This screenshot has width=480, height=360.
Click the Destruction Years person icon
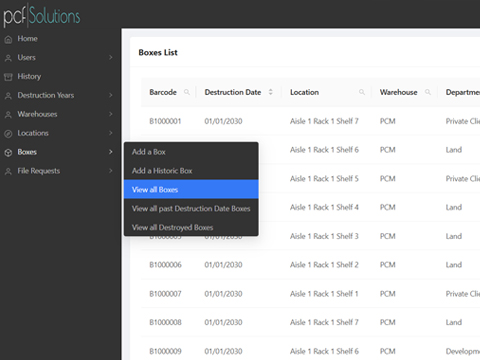[x=8, y=96]
